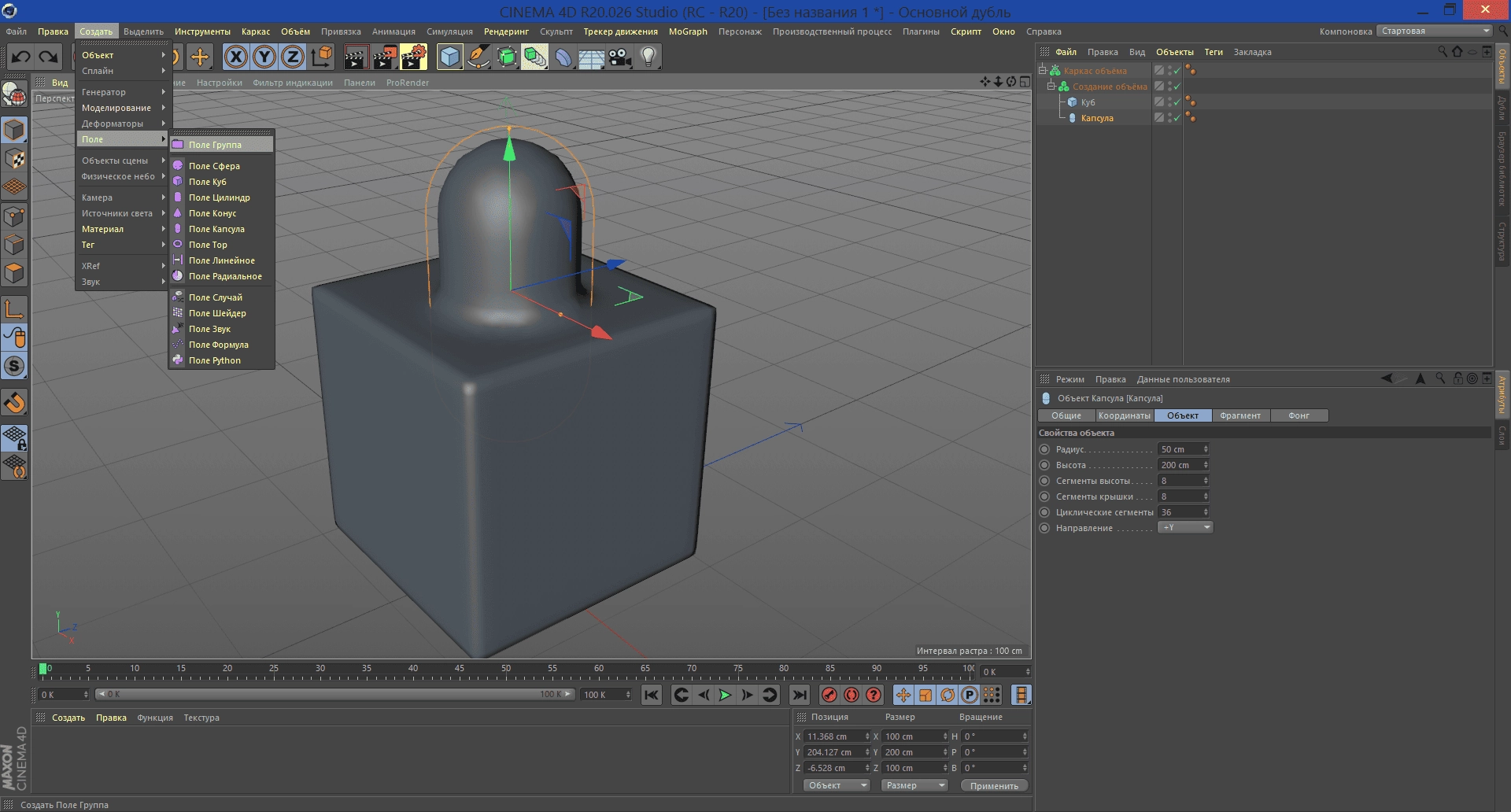This screenshot has height=812, width=1511.
Task: Toggle the X axis lock
Action: [236, 57]
